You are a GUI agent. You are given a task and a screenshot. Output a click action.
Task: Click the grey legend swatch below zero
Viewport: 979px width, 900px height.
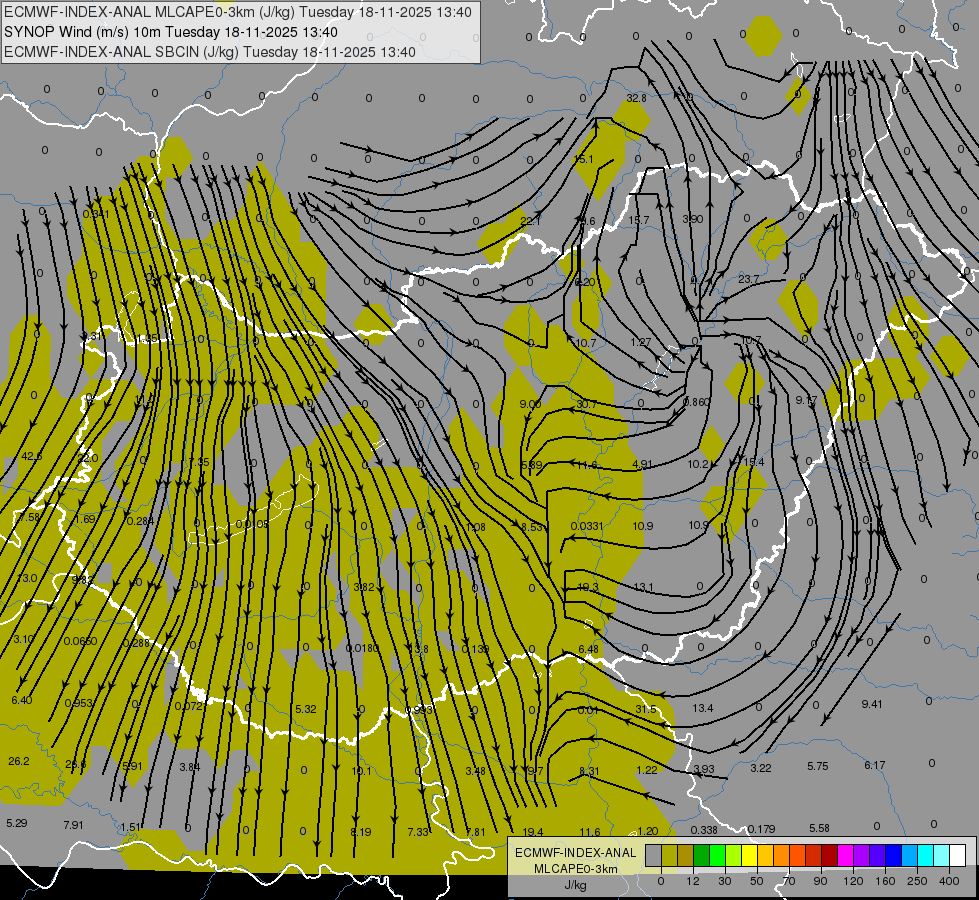click(653, 855)
